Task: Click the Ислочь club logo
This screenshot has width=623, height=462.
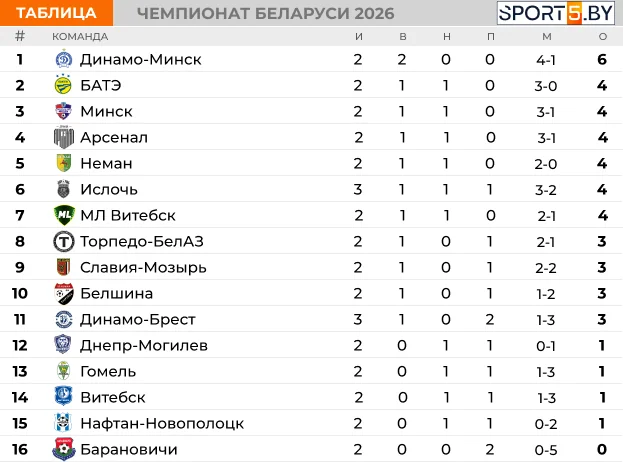Action: pyautogui.click(x=63, y=189)
